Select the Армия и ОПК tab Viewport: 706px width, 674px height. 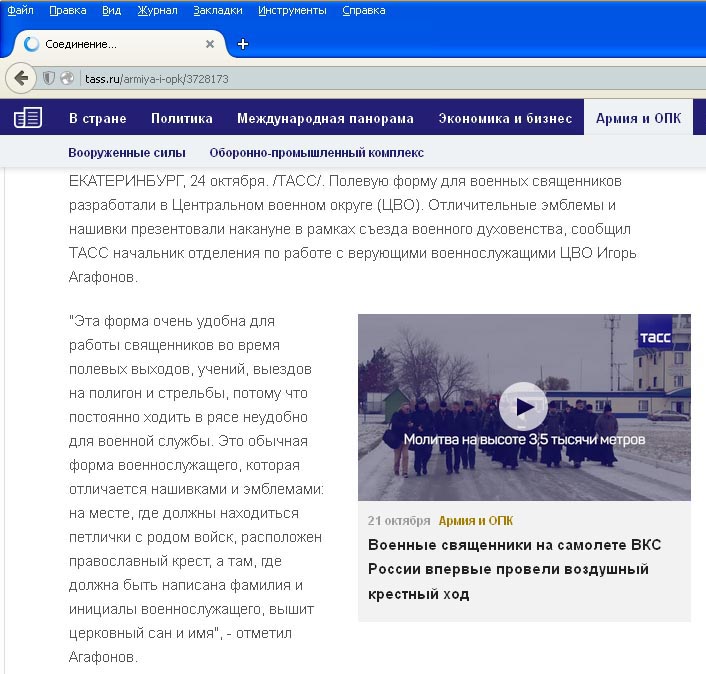point(638,118)
